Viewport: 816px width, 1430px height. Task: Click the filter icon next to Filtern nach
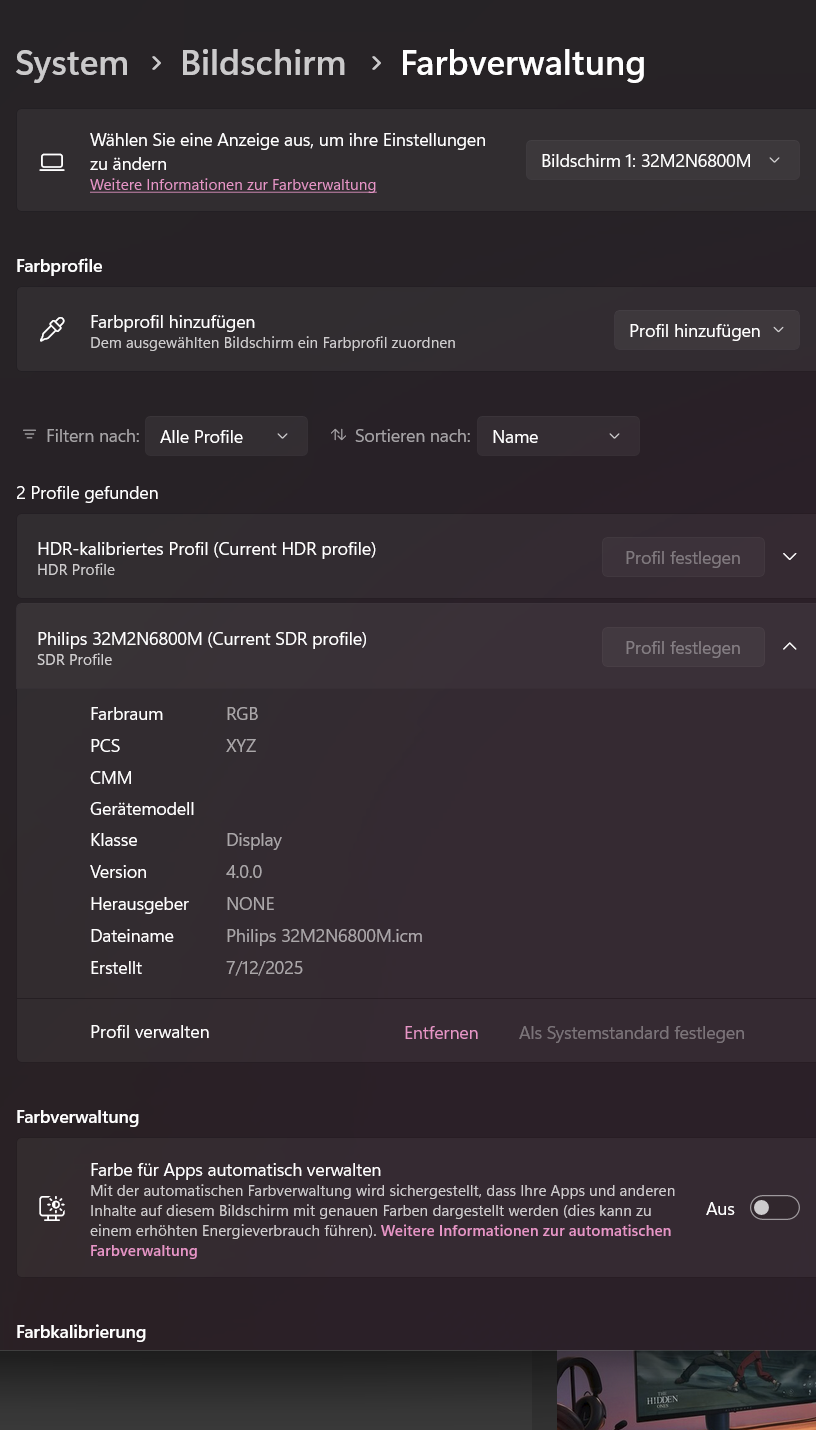[29, 436]
